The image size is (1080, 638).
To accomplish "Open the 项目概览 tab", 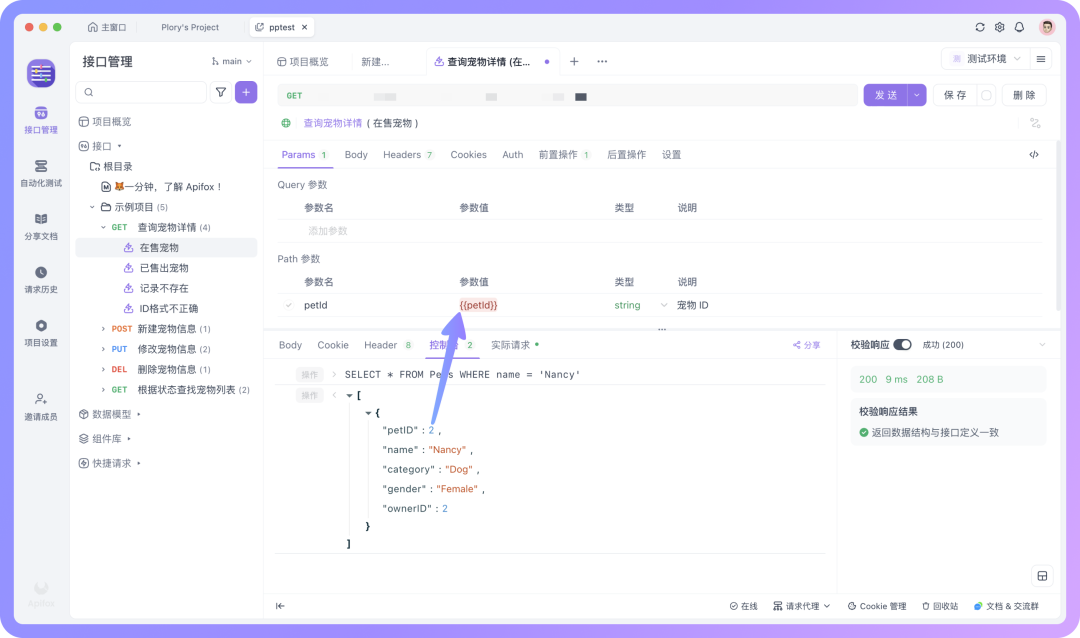I will (303, 61).
